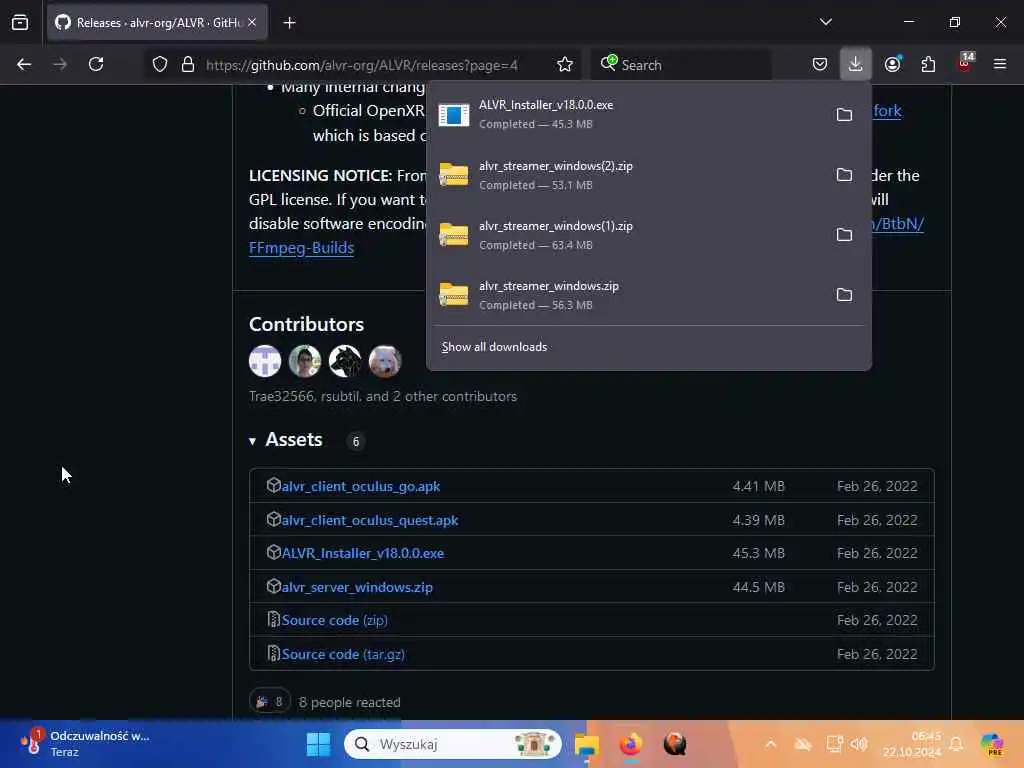Open downloaded ALVR_Installer_v18.0.0.exe entry

(x=627, y=114)
